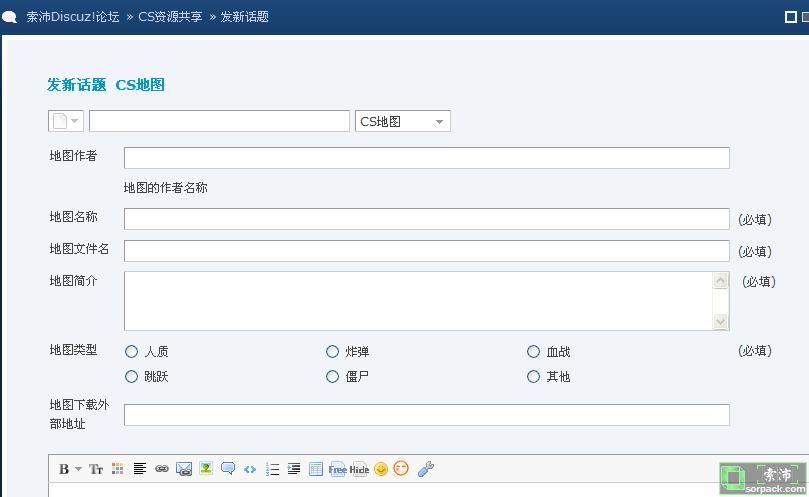
Task: Insert a table
Action: tap(316, 469)
